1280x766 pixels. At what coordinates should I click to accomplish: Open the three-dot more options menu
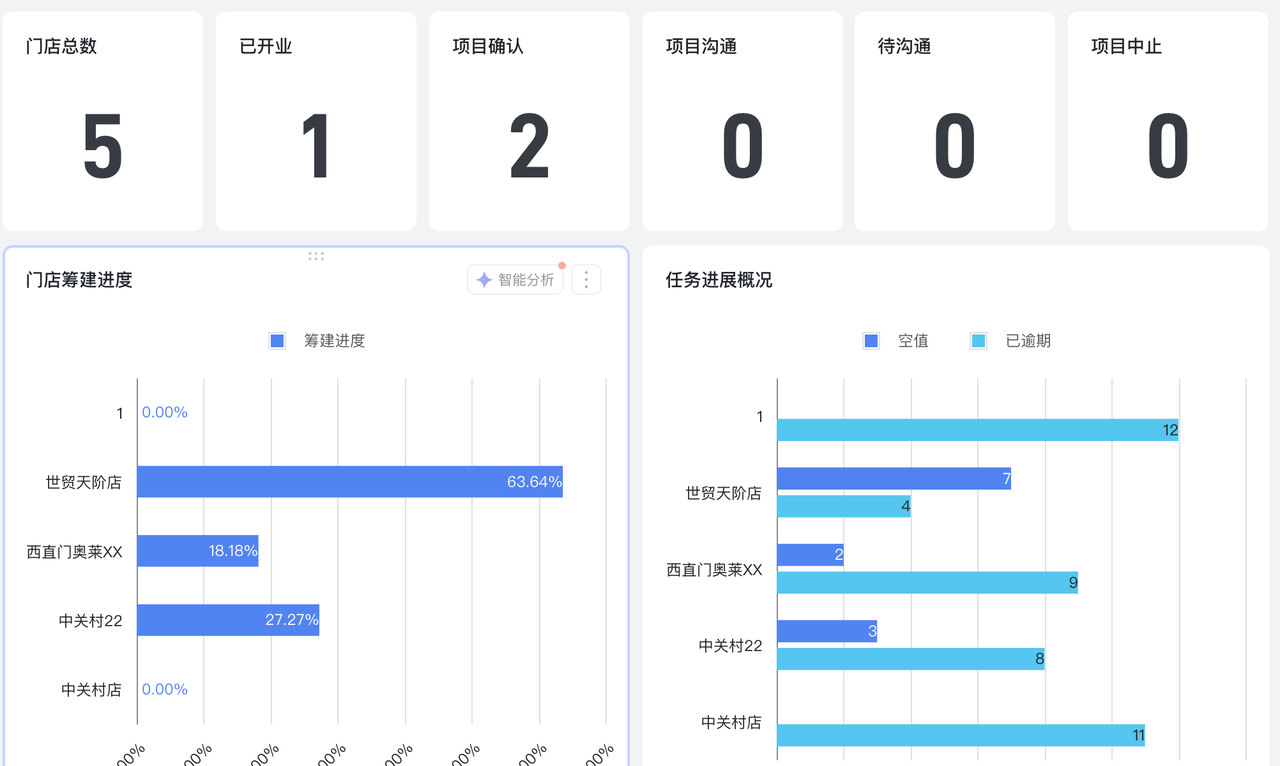click(x=586, y=280)
